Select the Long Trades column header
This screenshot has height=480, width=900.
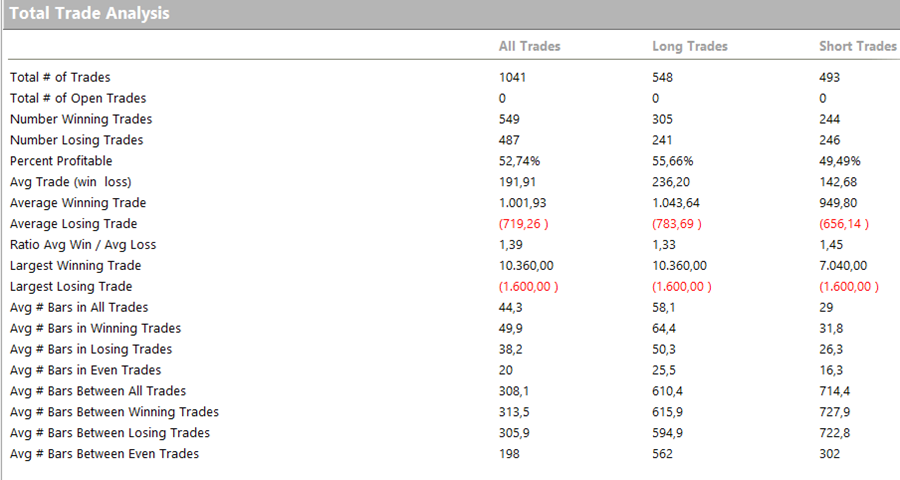pos(689,46)
